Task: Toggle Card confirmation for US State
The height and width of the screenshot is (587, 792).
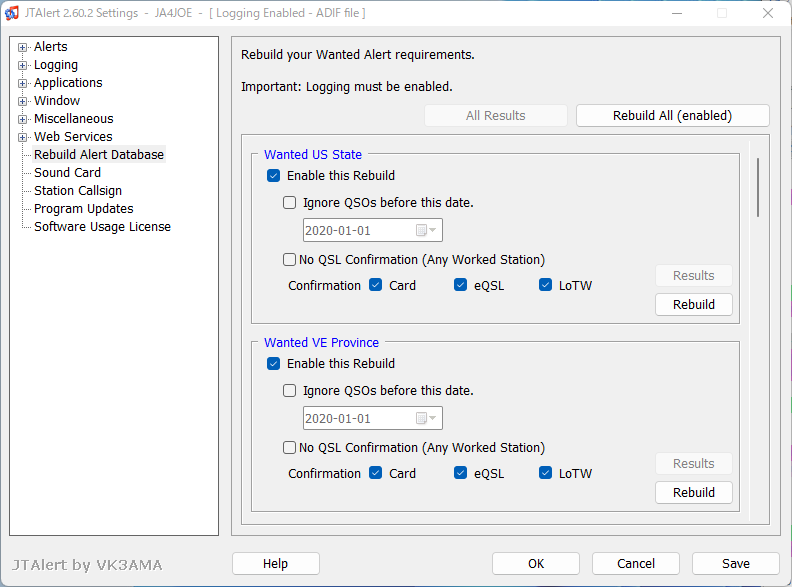Action: 375,285
